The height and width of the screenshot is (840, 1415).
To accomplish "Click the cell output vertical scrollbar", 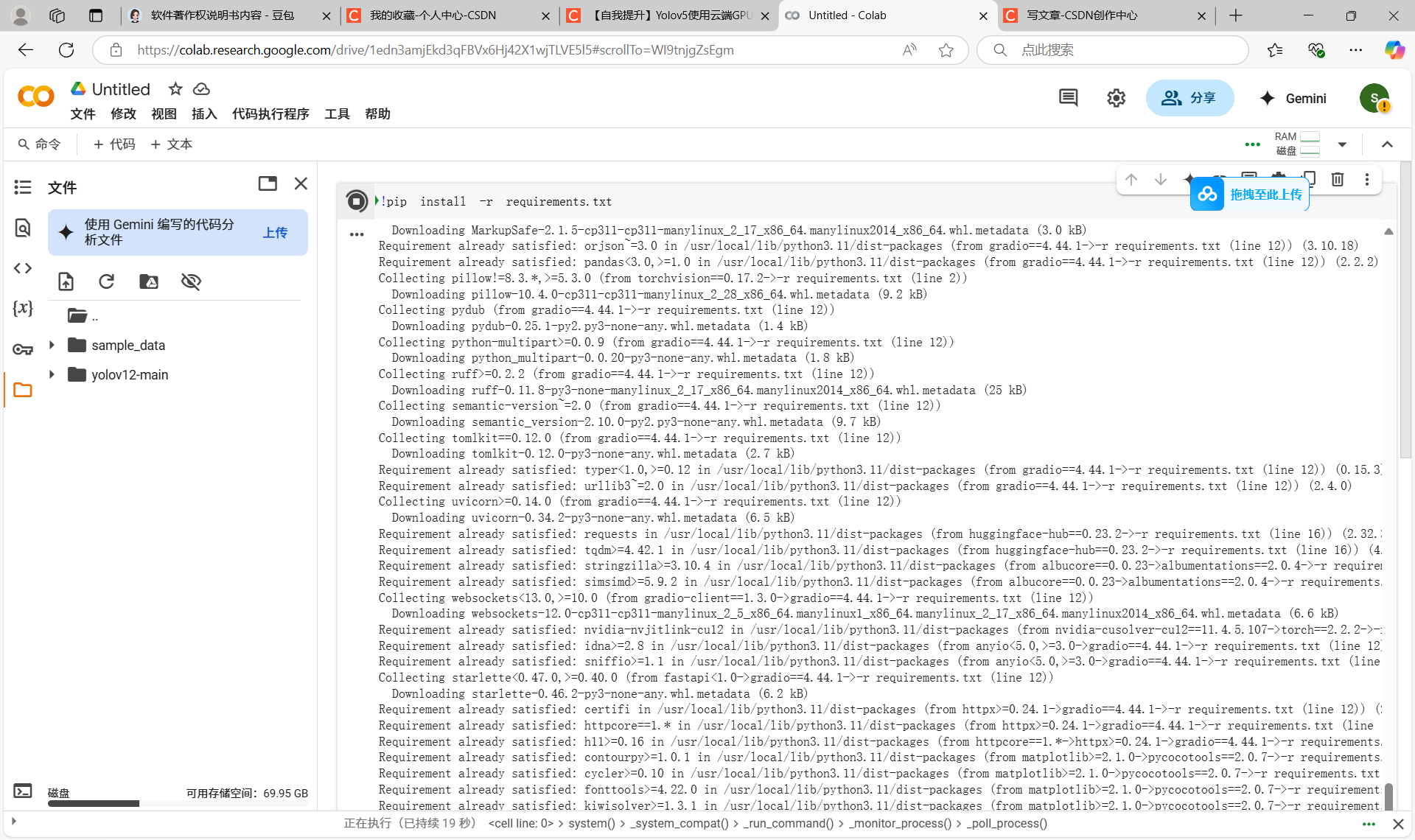I will pyautogui.click(x=1388, y=796).
